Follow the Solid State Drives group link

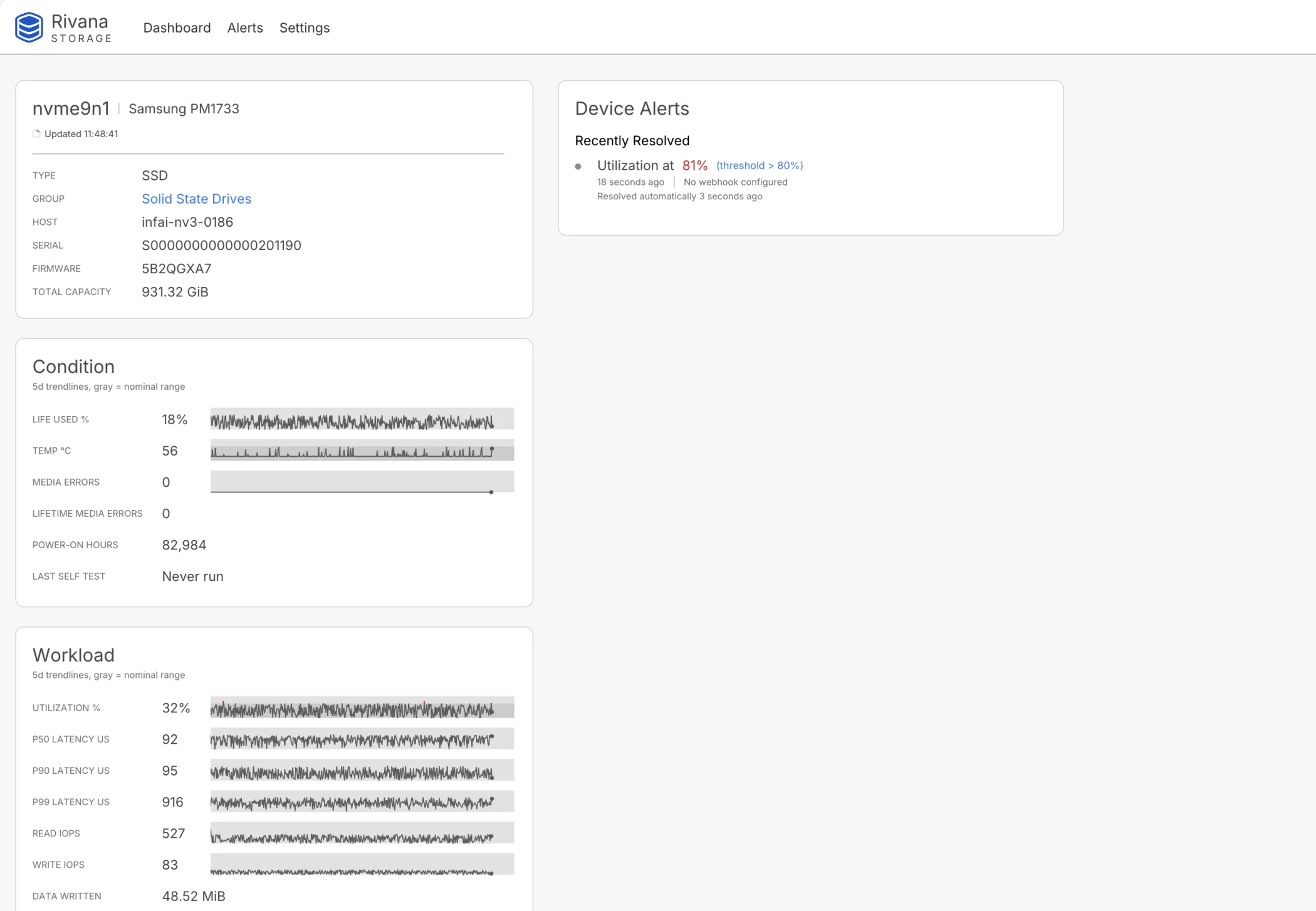point(196,199)
